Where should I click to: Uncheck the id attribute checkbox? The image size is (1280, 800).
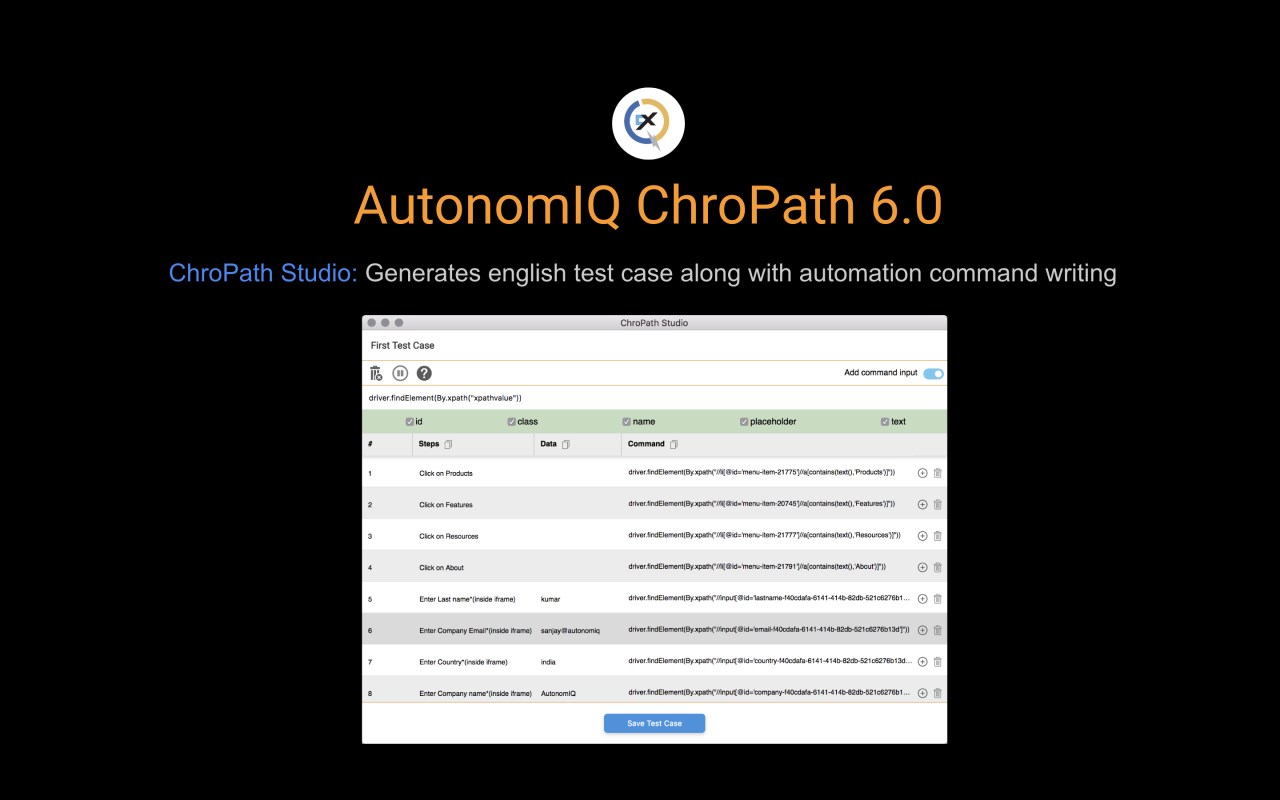click(410, 422)
